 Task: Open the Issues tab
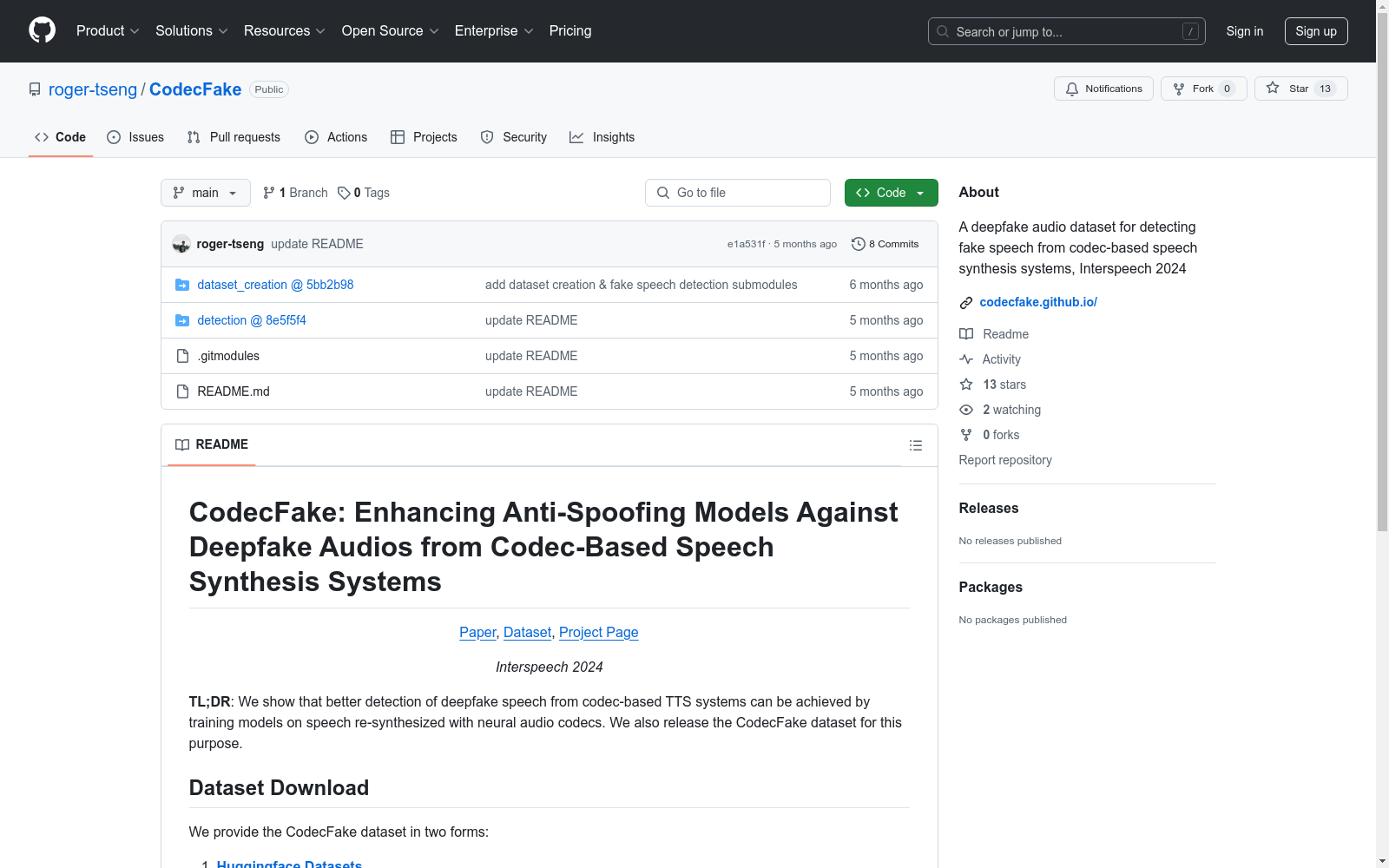click(x=135, y=137)
